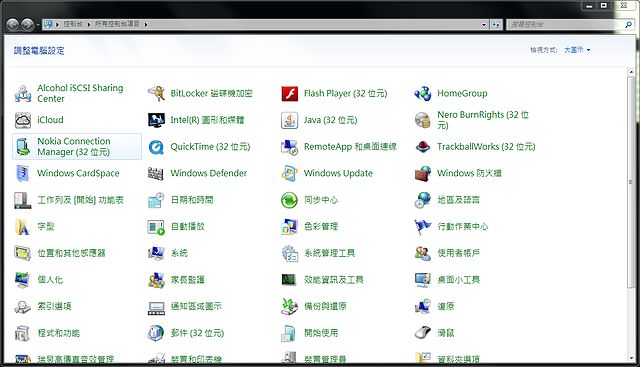Click the 所有控制台項目 breadcrumb
Image resolution: width=640 pixels, height=367 pixels.
point(117,24)
